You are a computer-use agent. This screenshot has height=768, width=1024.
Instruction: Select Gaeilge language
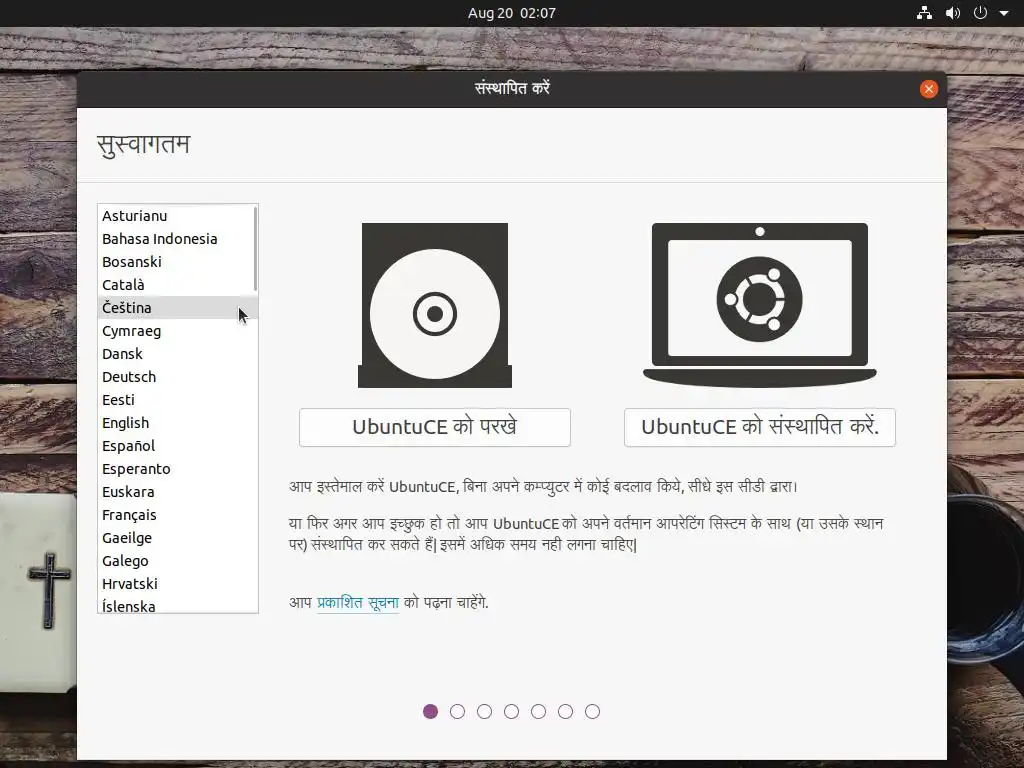click(178, 538)
